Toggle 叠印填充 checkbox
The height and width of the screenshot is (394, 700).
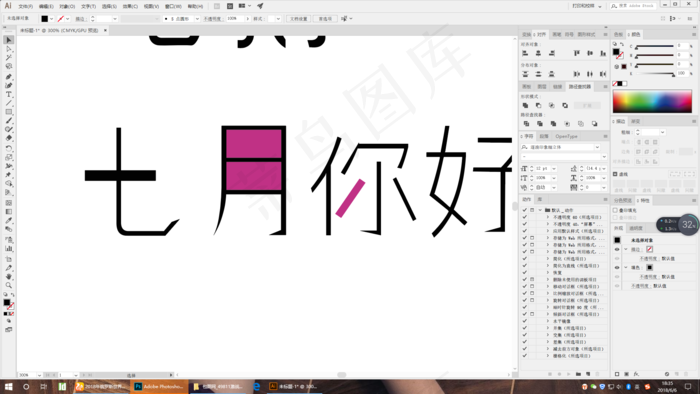615,210
